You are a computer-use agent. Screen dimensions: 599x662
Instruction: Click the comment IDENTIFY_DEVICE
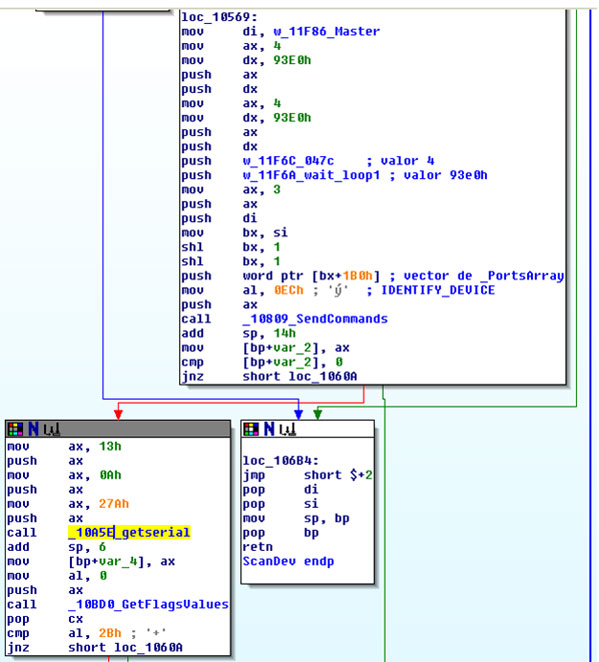click(x=438, y=290)
